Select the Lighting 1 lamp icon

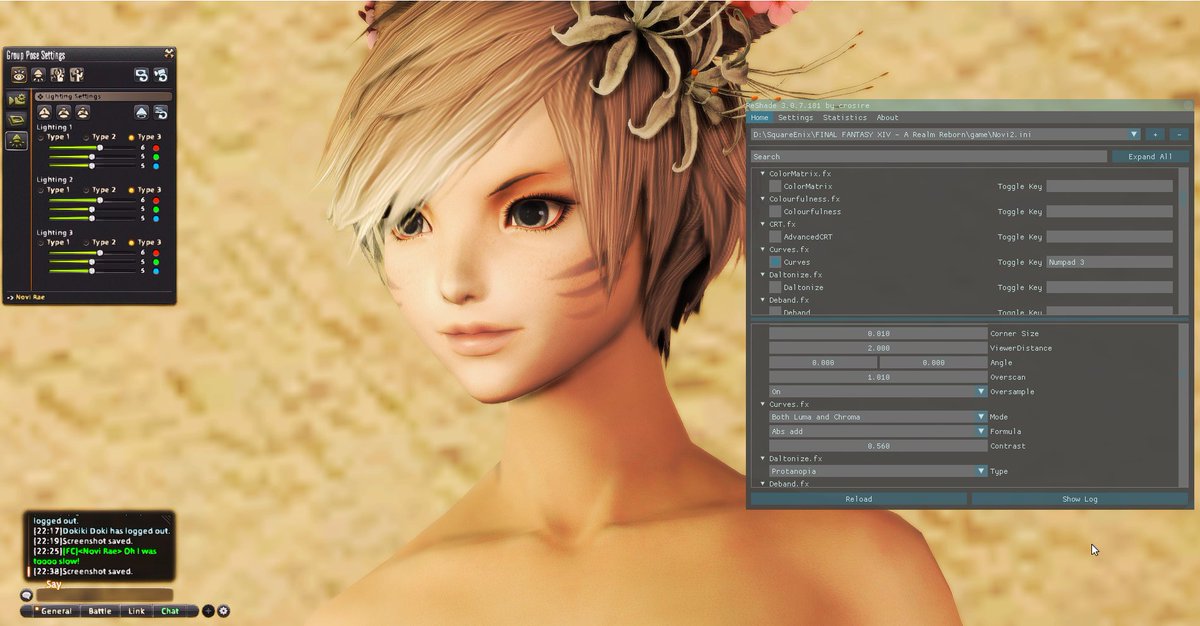(45, 113)
